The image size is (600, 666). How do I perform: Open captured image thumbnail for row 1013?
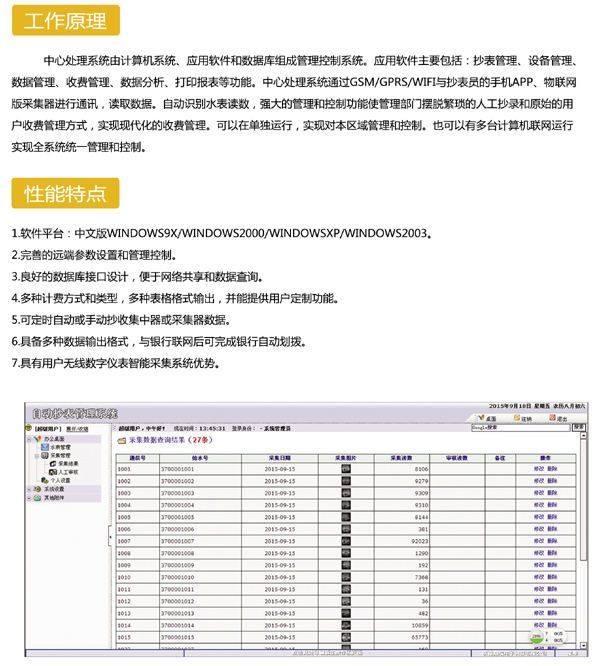tap(346, 613)
